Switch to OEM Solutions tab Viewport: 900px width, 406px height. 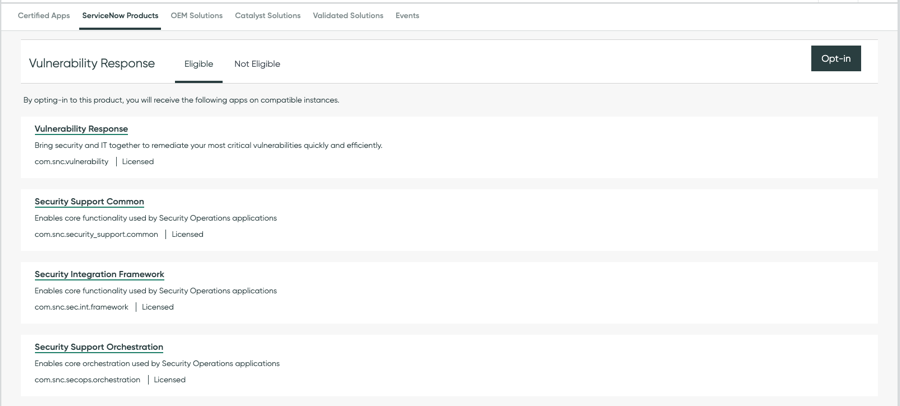point(196,16)
